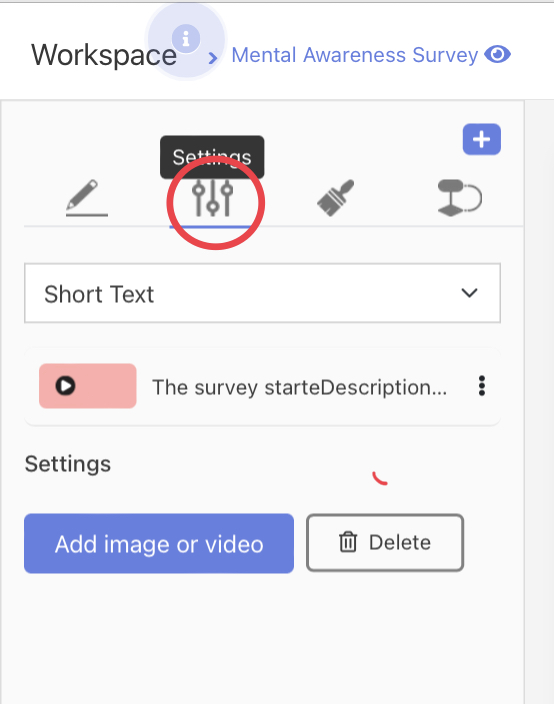Toggle preview with the eye icon

point(497,55)
